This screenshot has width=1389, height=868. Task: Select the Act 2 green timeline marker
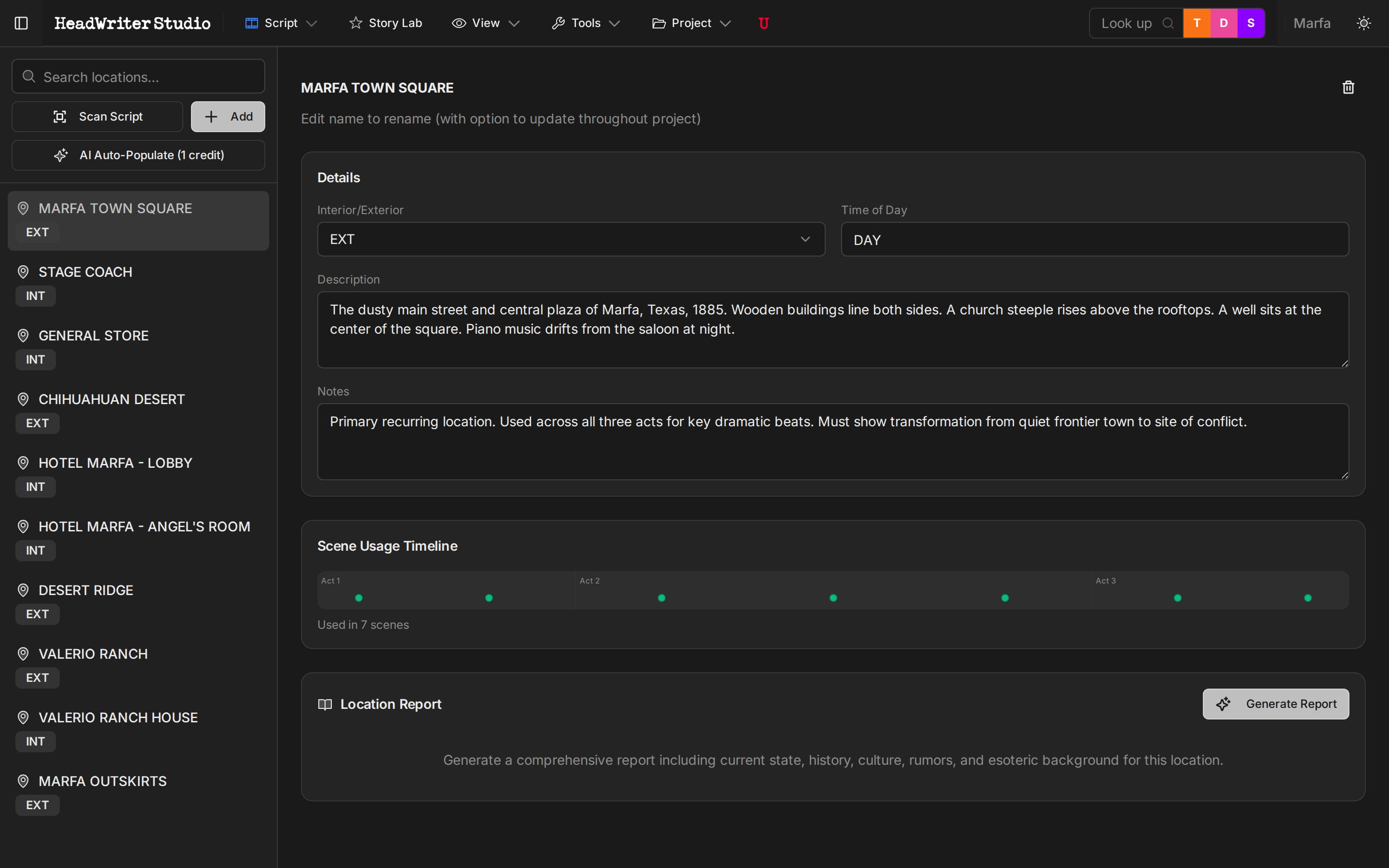[x=662, y=597]
